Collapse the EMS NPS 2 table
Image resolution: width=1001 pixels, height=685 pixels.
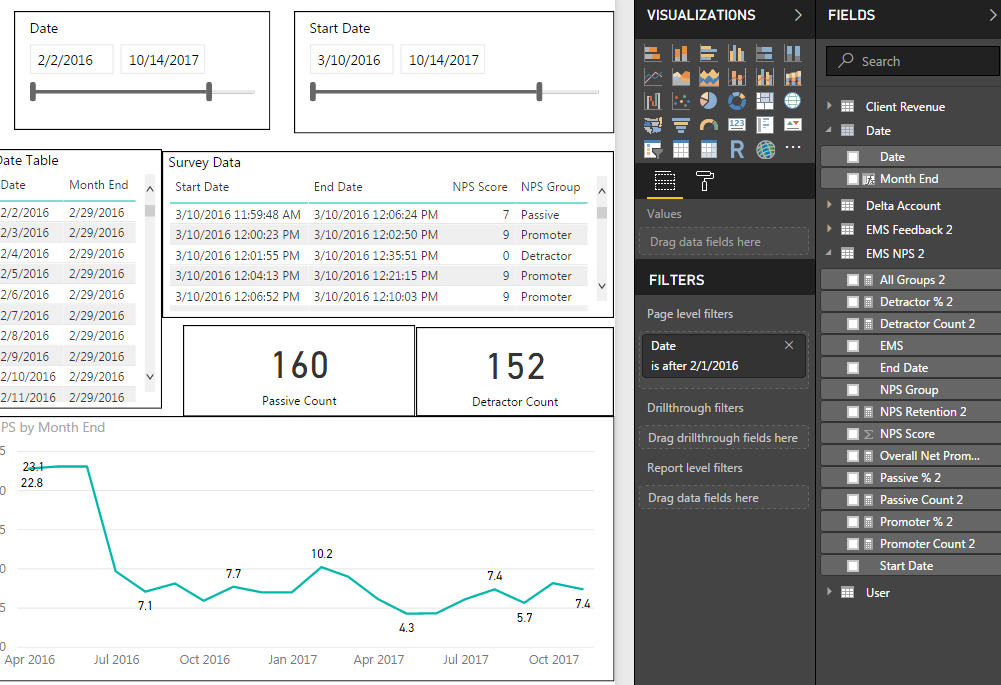click(829, 253)
